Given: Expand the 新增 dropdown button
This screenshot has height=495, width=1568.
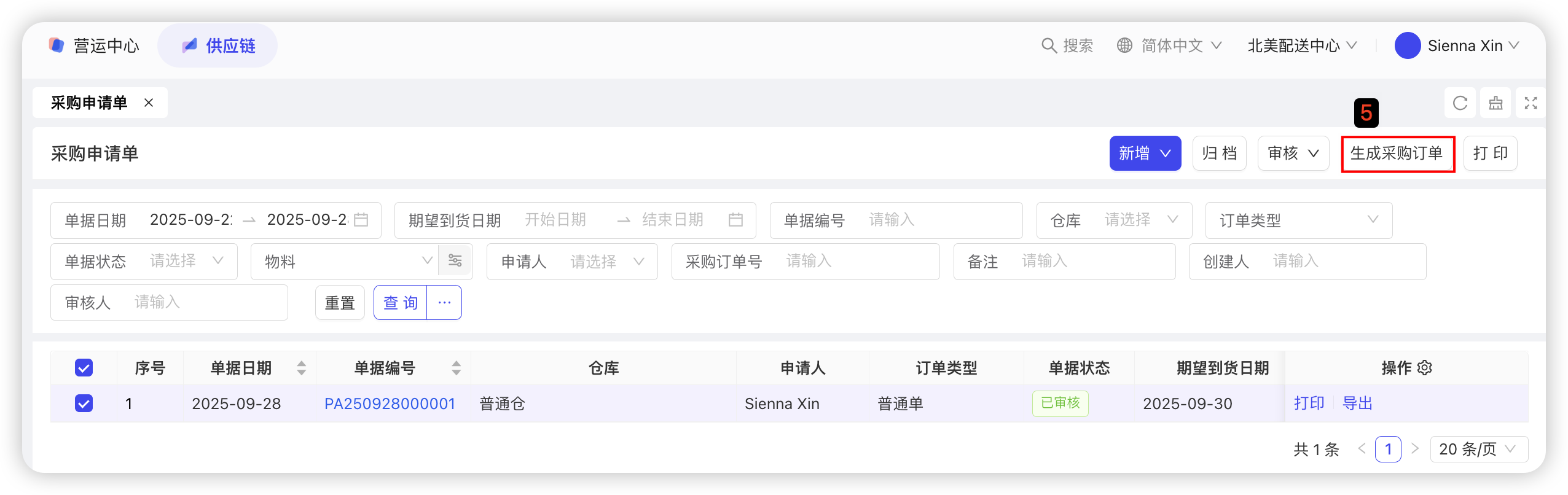Looking at the screenshot, I should [x=1145, y=154].
